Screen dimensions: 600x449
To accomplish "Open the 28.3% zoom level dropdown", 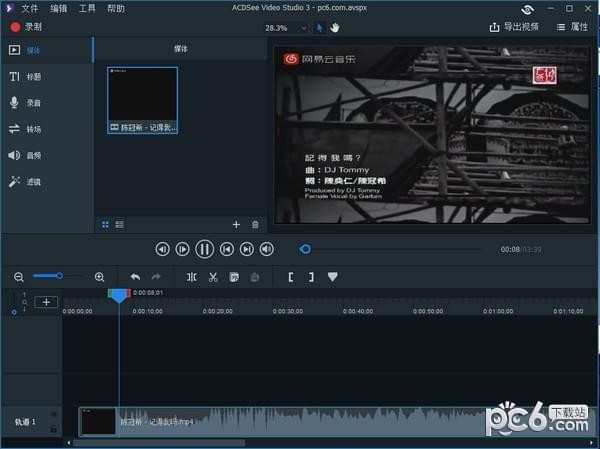I will coord(286,28).
